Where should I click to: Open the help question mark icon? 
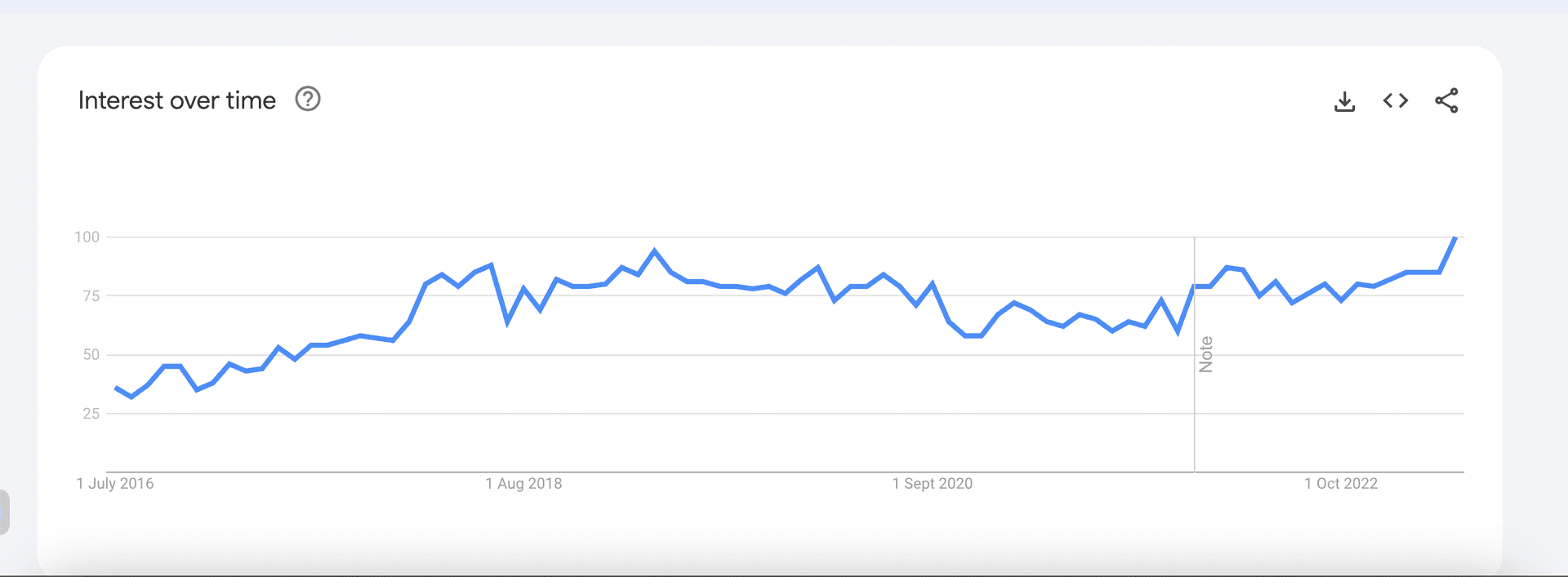click(x=308, y=99)
